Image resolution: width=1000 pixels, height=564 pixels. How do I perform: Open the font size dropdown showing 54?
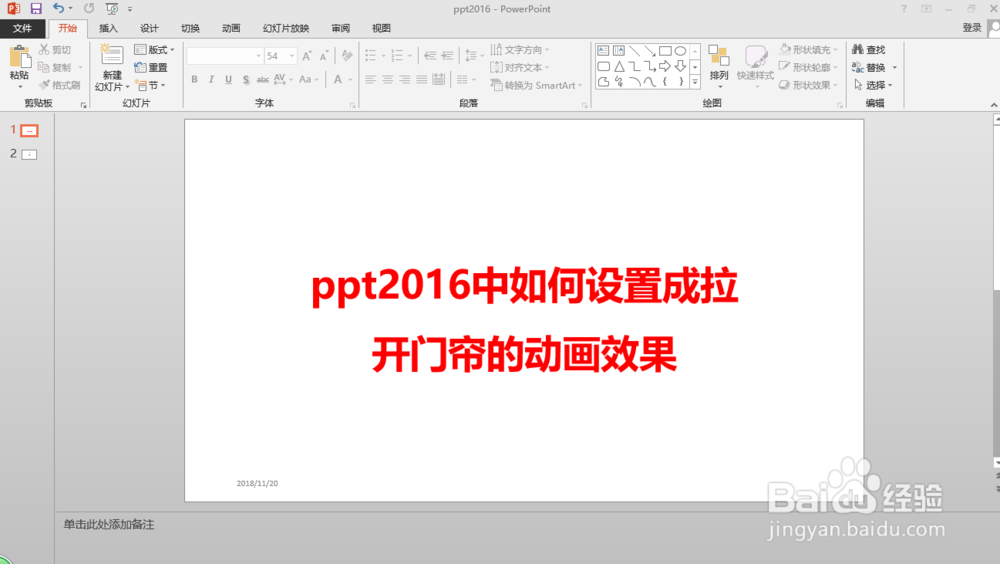tap(291, 56)
